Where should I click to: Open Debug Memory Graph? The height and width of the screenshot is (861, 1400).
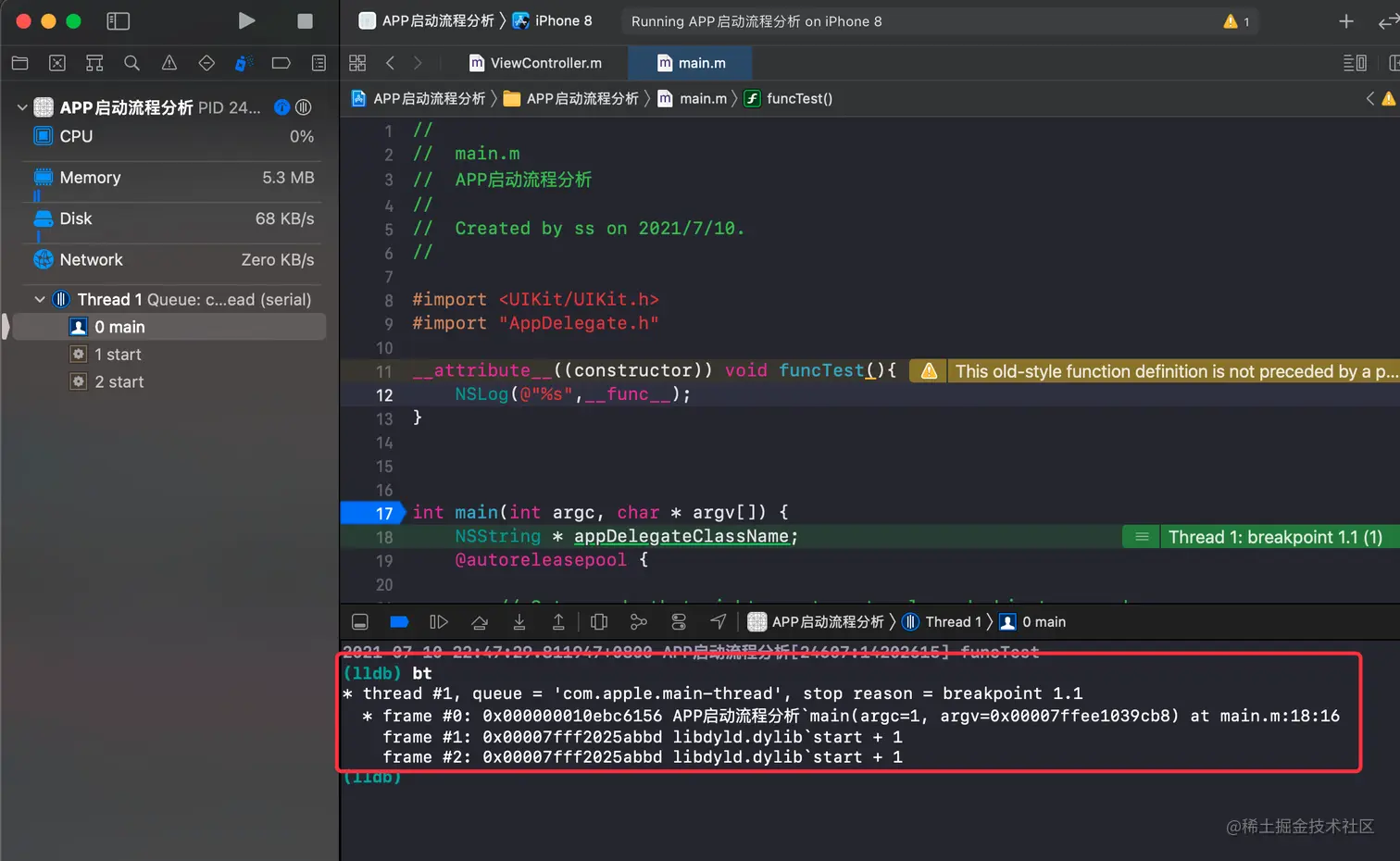[x=638, y=622]
